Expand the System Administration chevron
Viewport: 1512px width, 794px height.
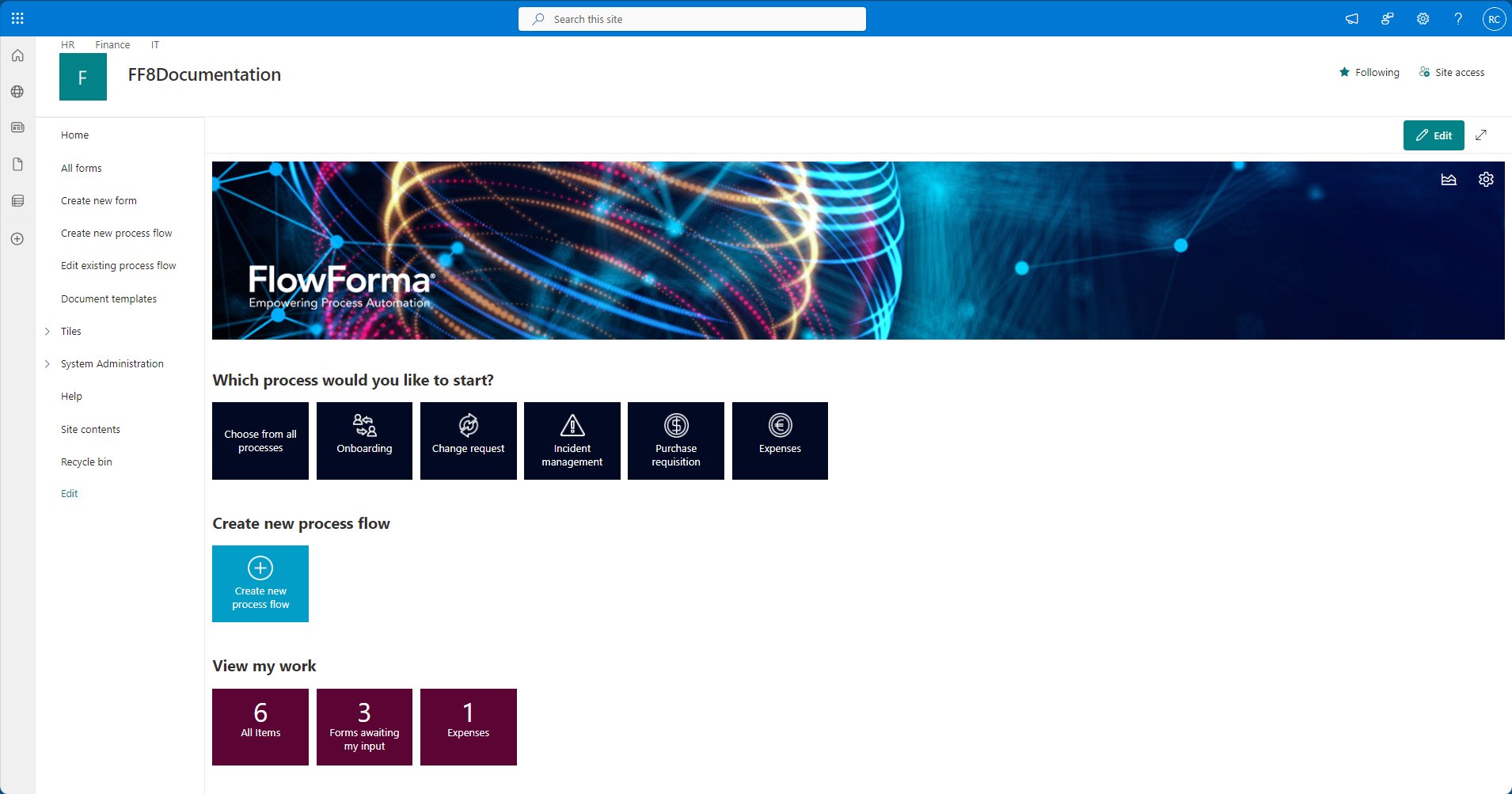[47, 364]
